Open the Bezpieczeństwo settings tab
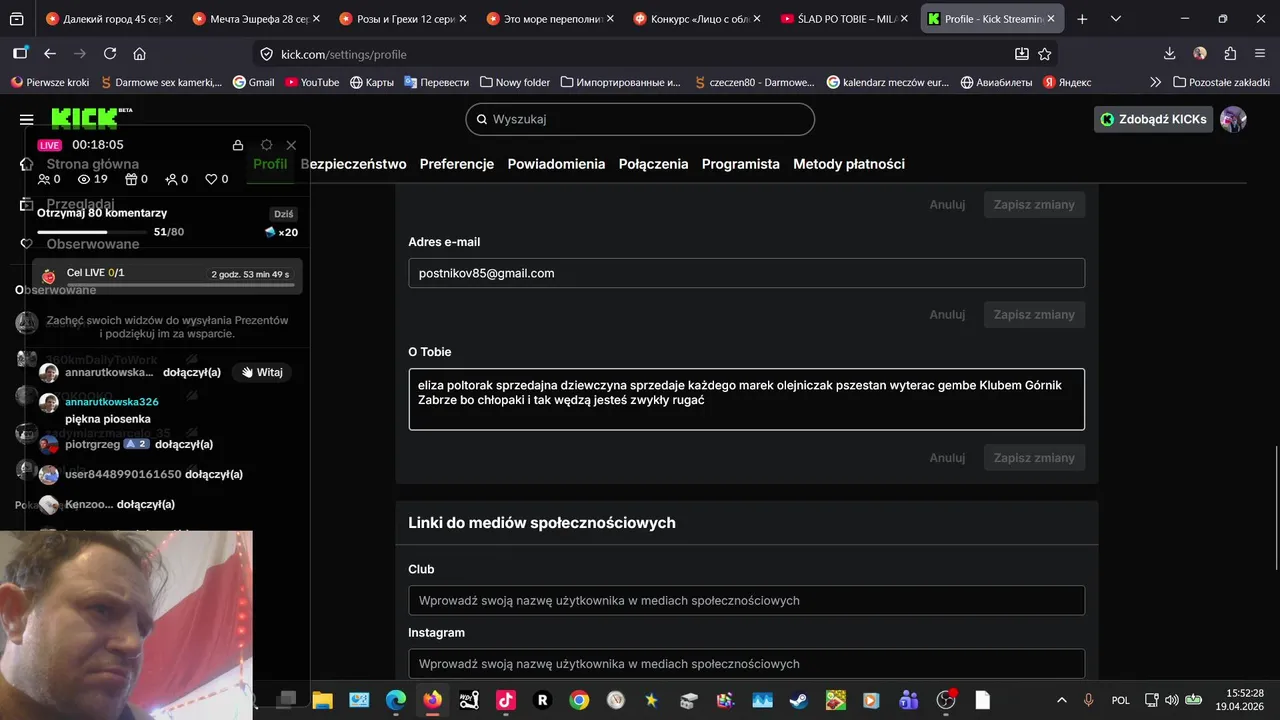 [x=354, y=164]
